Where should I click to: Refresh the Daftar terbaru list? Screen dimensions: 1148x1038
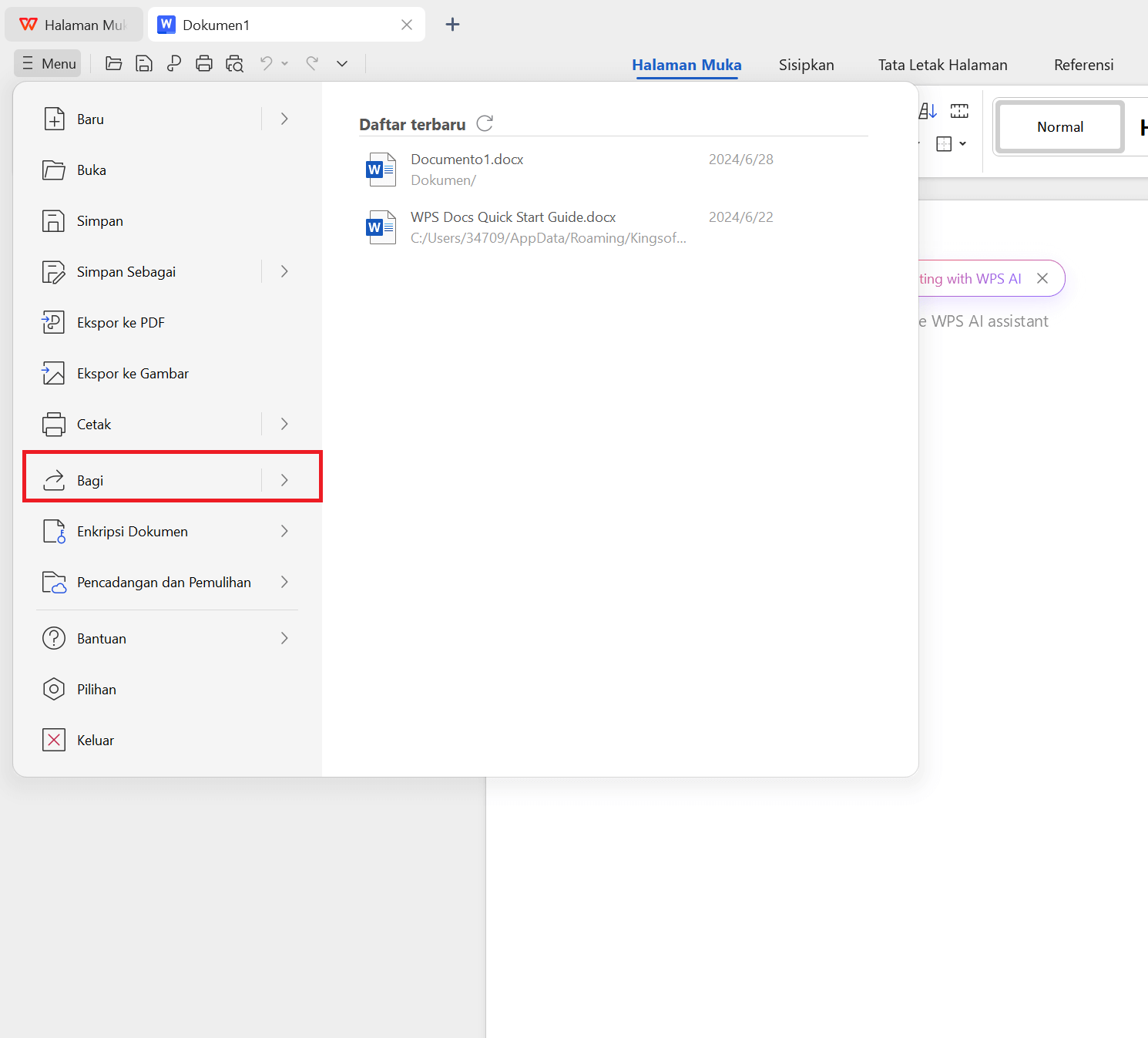pyautogui.click(x=485, y=123)
